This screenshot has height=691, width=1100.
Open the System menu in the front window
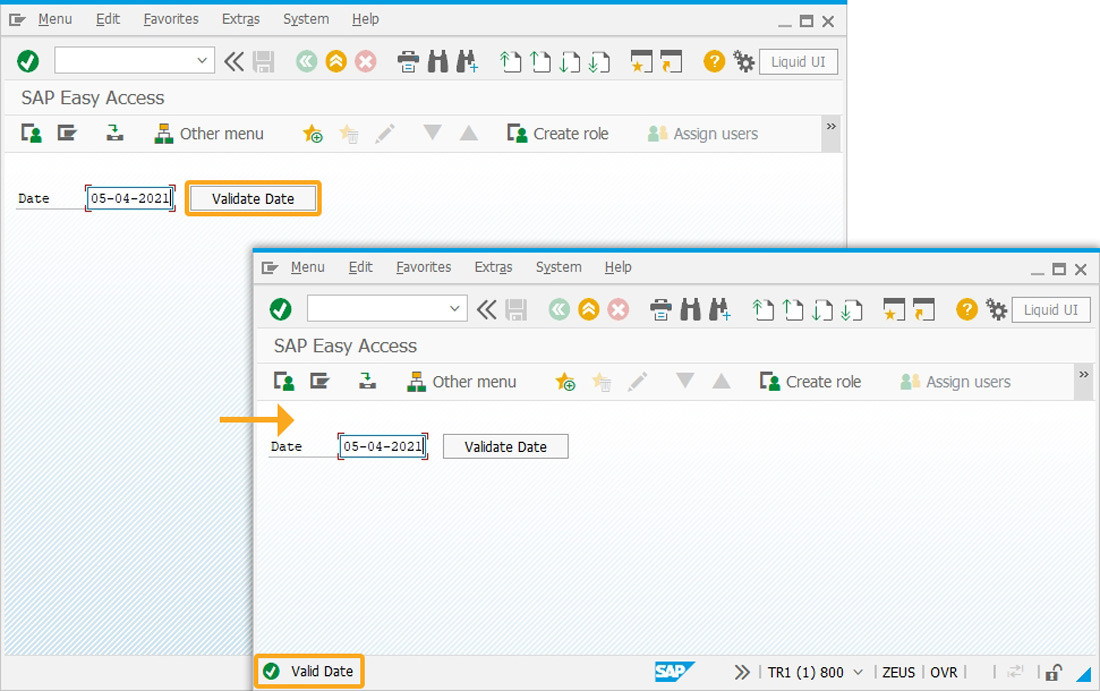558,267
